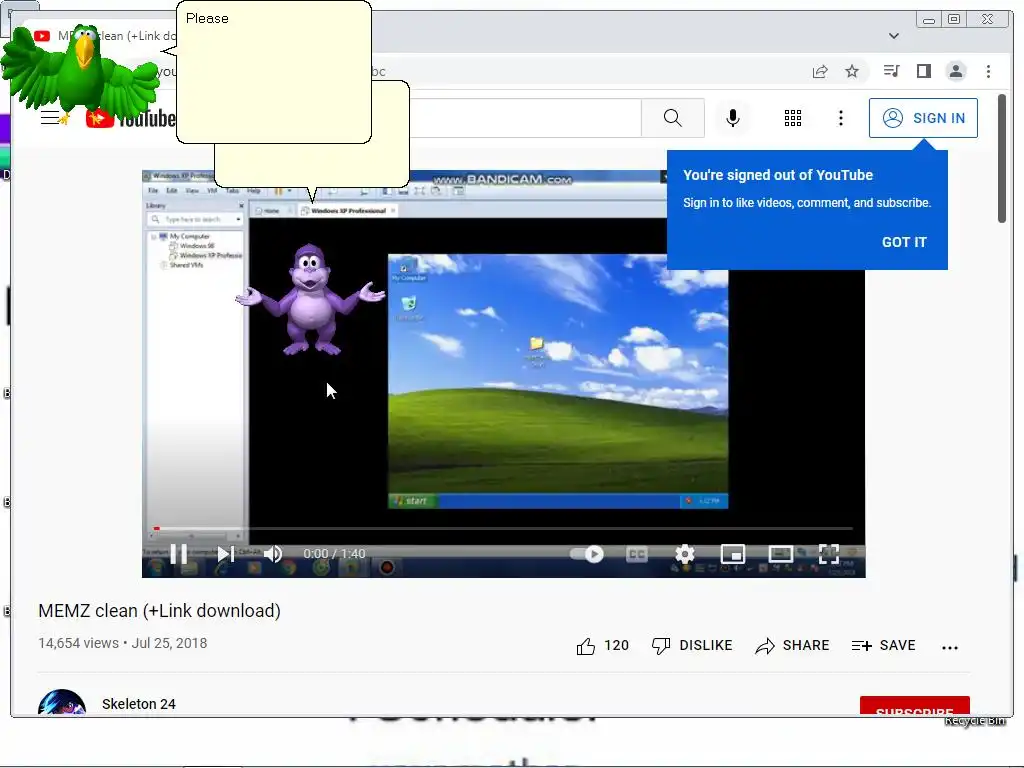Open more actions ellipsis under video
Screen dimensions: 1024x768
pos(950,647)
